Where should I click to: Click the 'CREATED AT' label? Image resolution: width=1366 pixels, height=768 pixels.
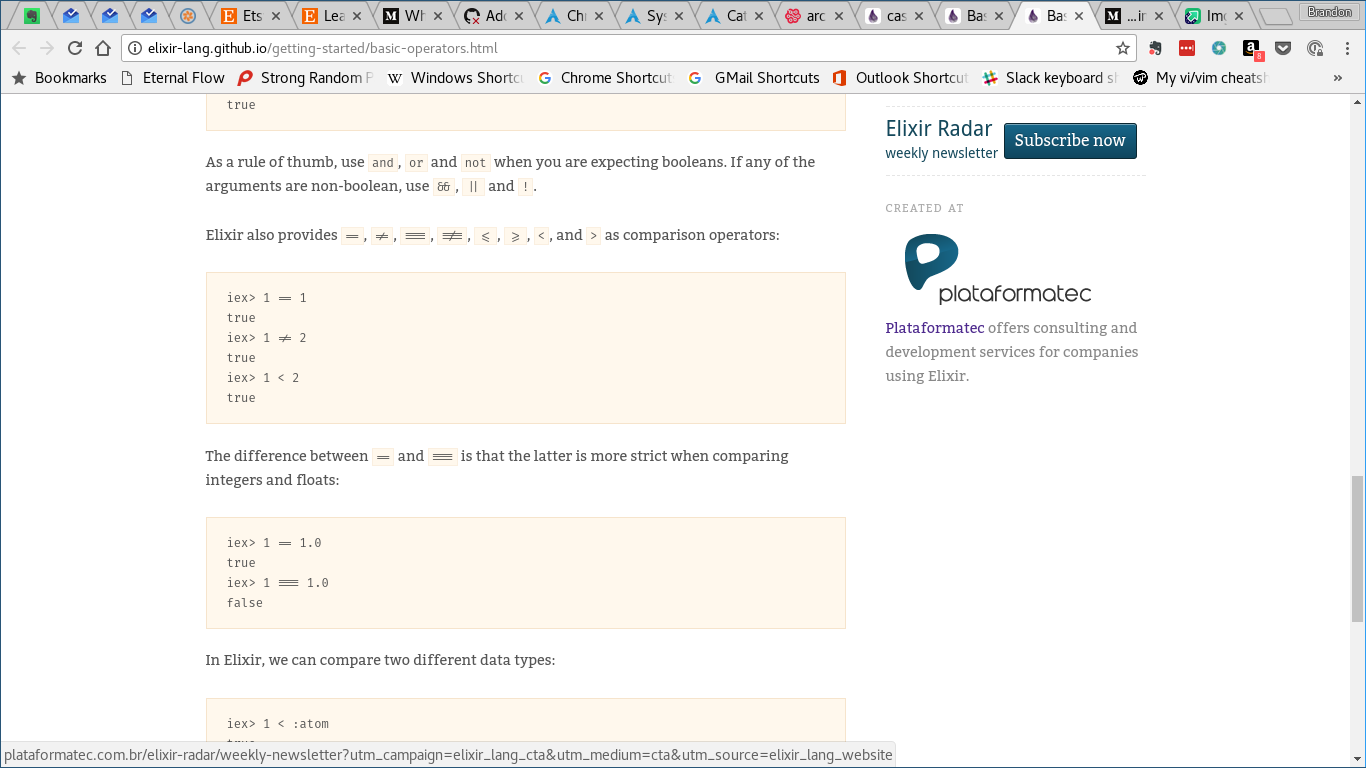coord(924,208)
